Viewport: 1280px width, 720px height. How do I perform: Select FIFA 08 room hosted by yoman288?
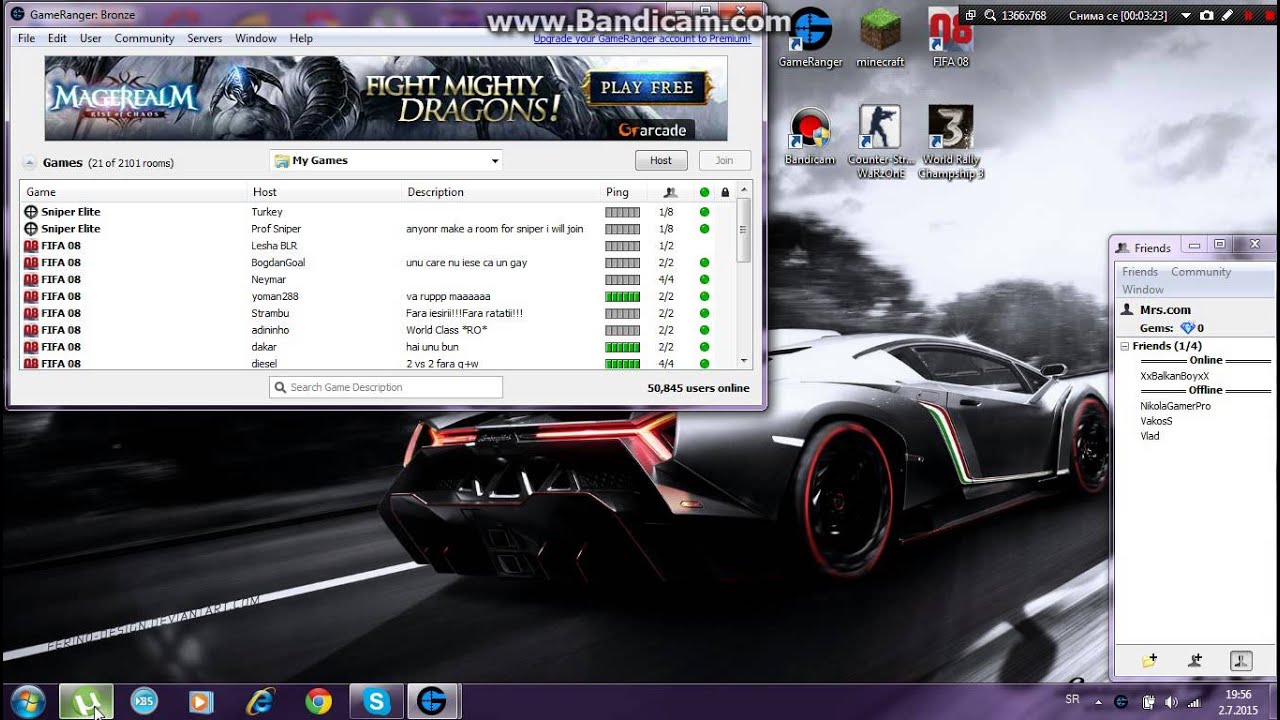[378, 296]
